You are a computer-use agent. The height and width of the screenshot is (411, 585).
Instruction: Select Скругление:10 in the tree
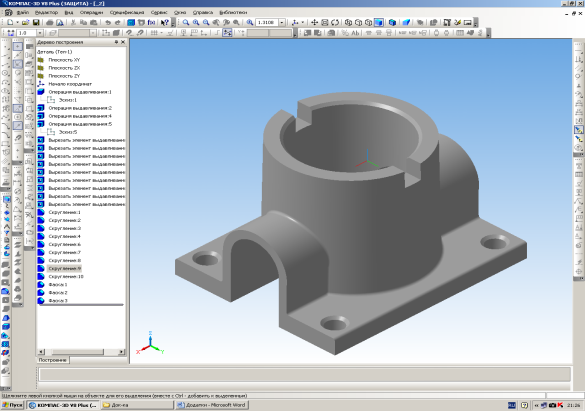pyautogui.click(x=66, y=276)
